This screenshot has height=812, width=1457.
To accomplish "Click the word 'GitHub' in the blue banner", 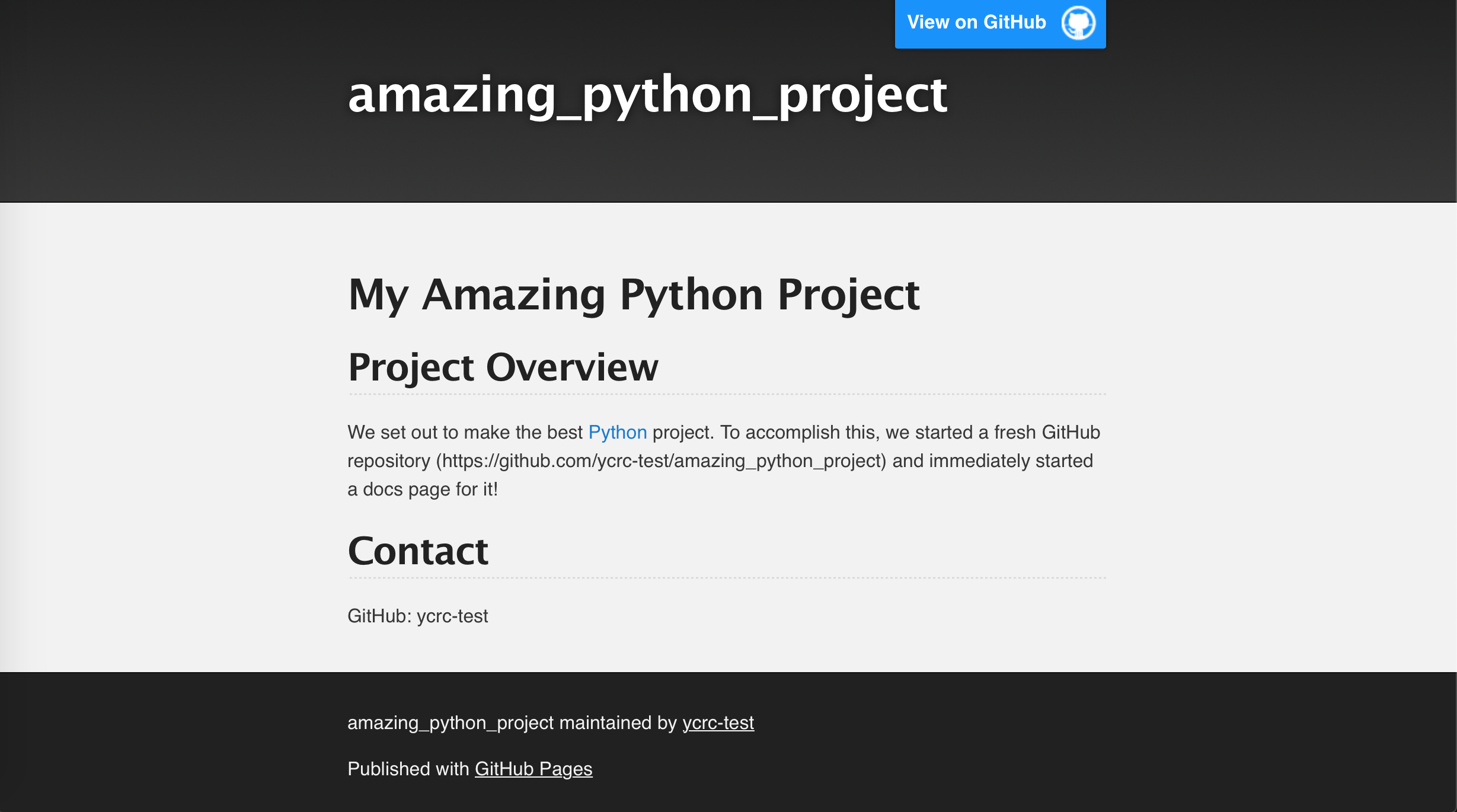I will 1014,23.
